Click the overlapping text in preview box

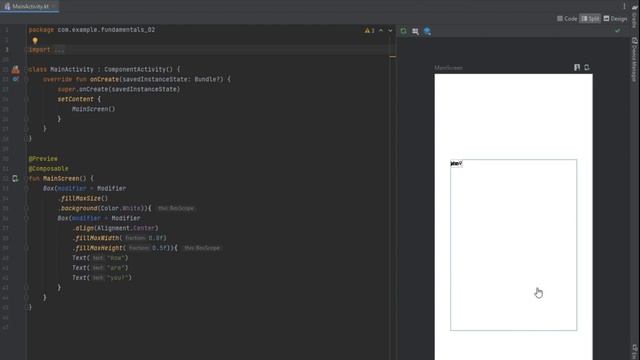[456, 164]
